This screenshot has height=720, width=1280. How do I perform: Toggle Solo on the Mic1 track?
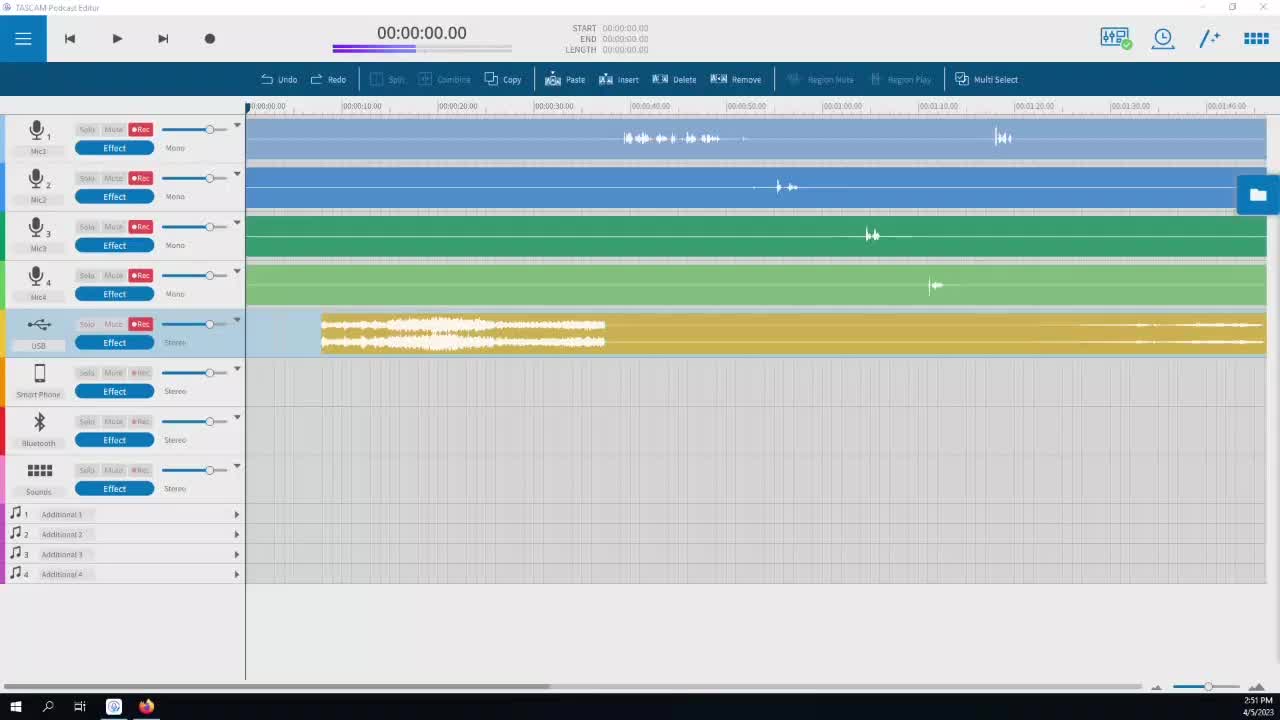coord(87,129)
